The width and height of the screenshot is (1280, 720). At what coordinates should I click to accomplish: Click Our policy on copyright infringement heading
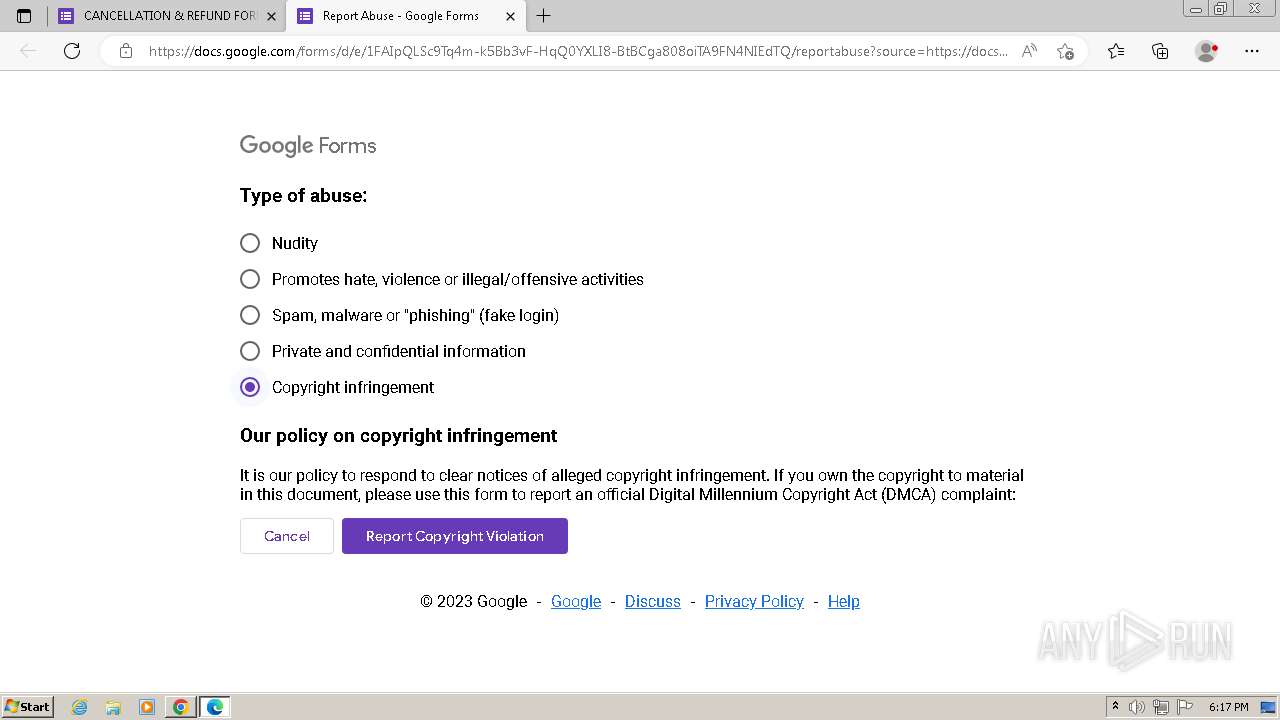tap(398, 436)
